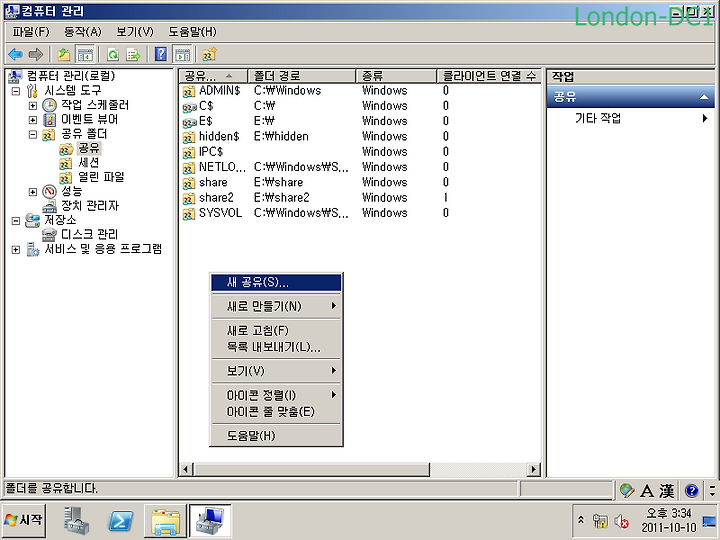Select the hidden$ share icon

(x=189, y=137)
